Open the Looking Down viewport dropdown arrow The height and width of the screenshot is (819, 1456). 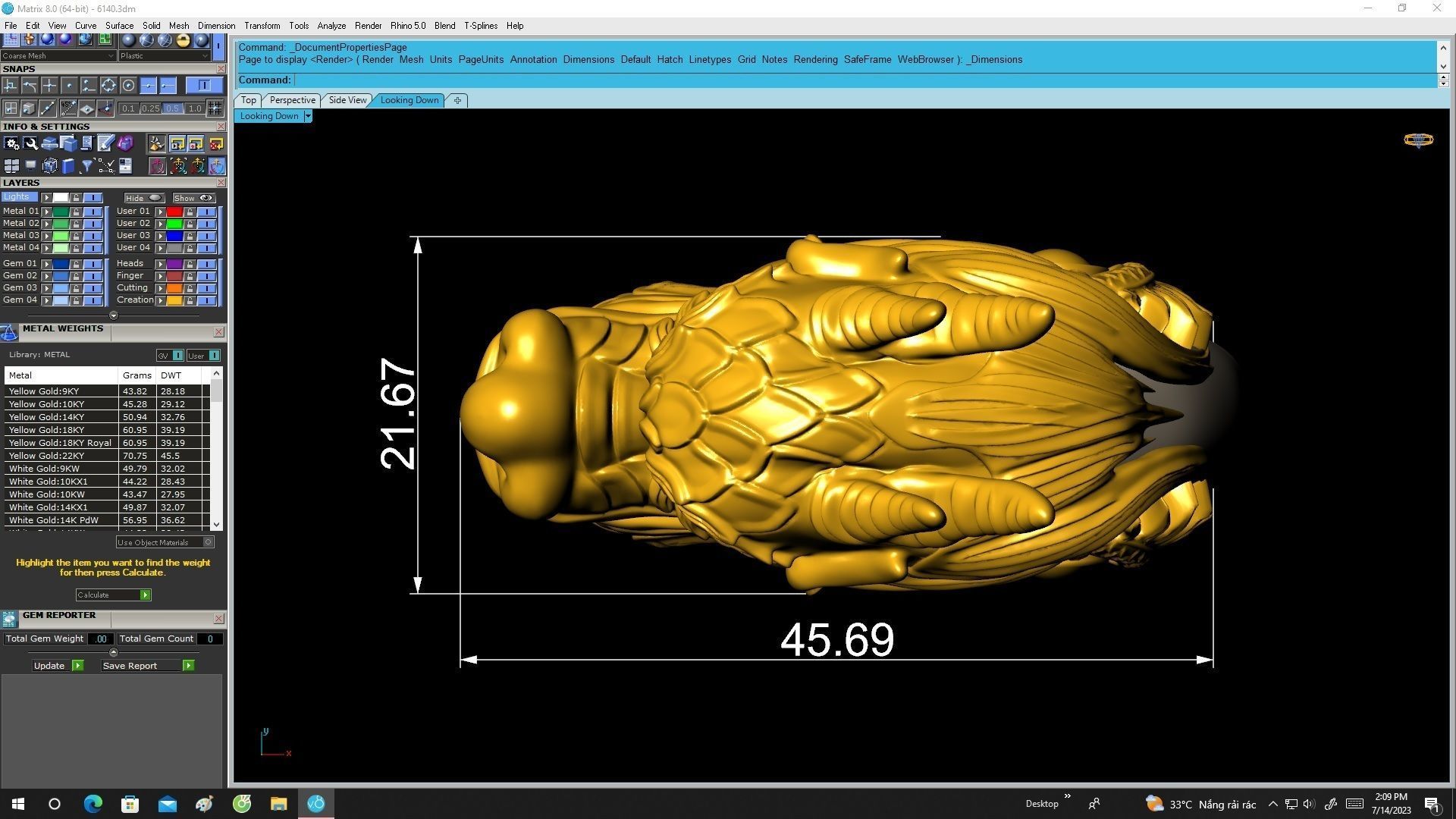(x=308, y=116)
